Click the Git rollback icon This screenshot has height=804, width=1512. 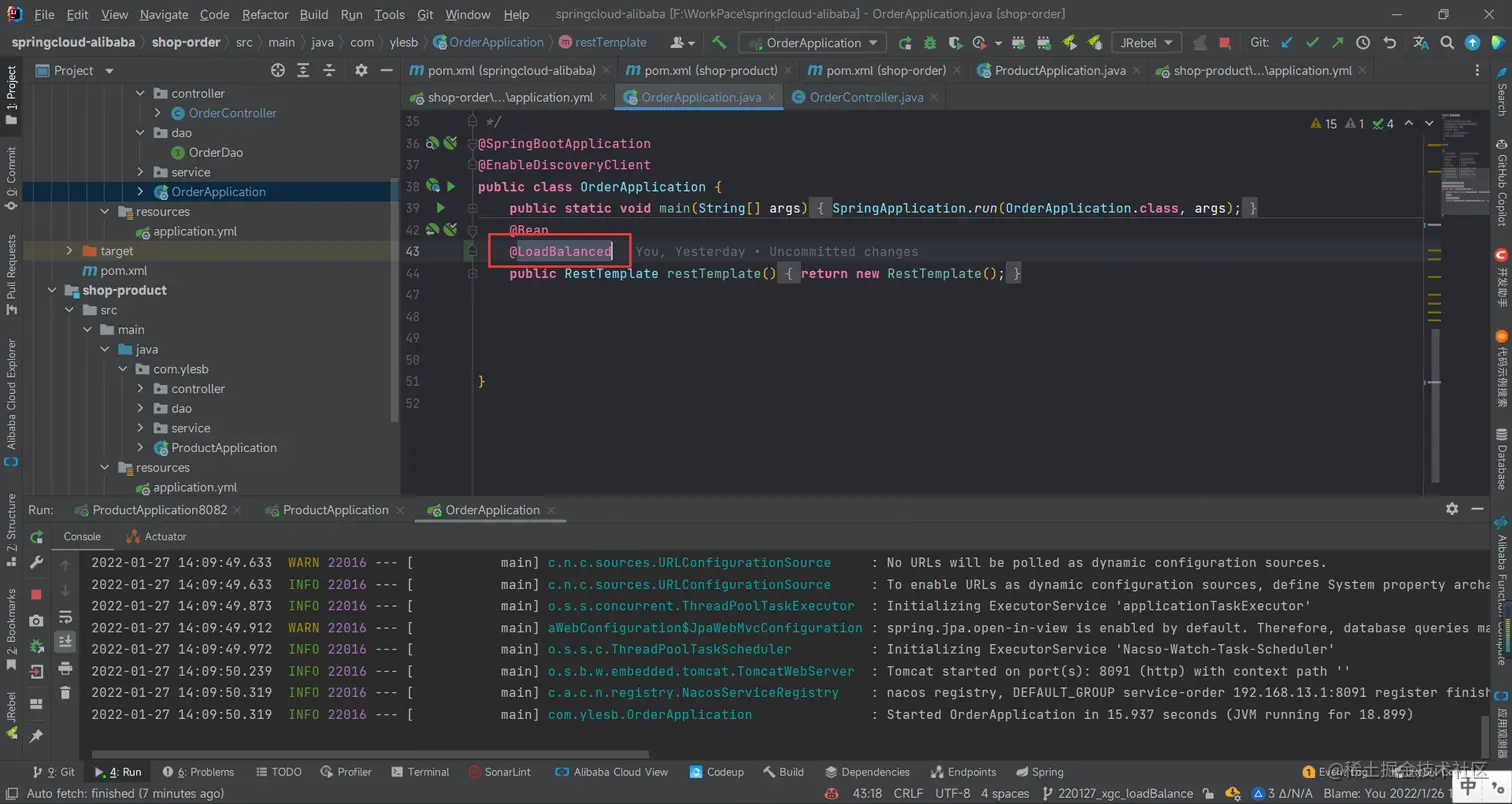pyautogui.click(x=1389, y=43)
